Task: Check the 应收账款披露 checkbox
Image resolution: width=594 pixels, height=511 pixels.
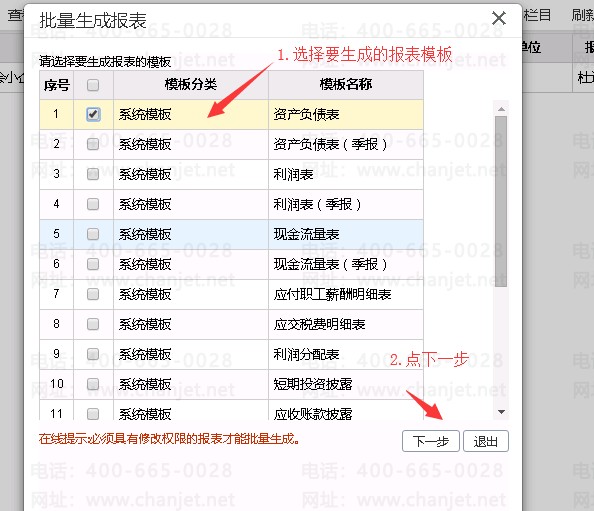Action: pos(93,414)
